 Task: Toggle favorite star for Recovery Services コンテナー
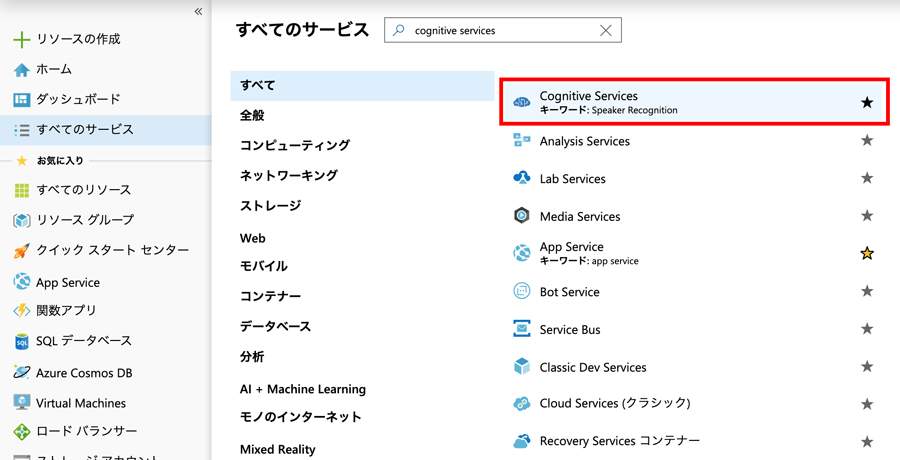coord(867,442)
